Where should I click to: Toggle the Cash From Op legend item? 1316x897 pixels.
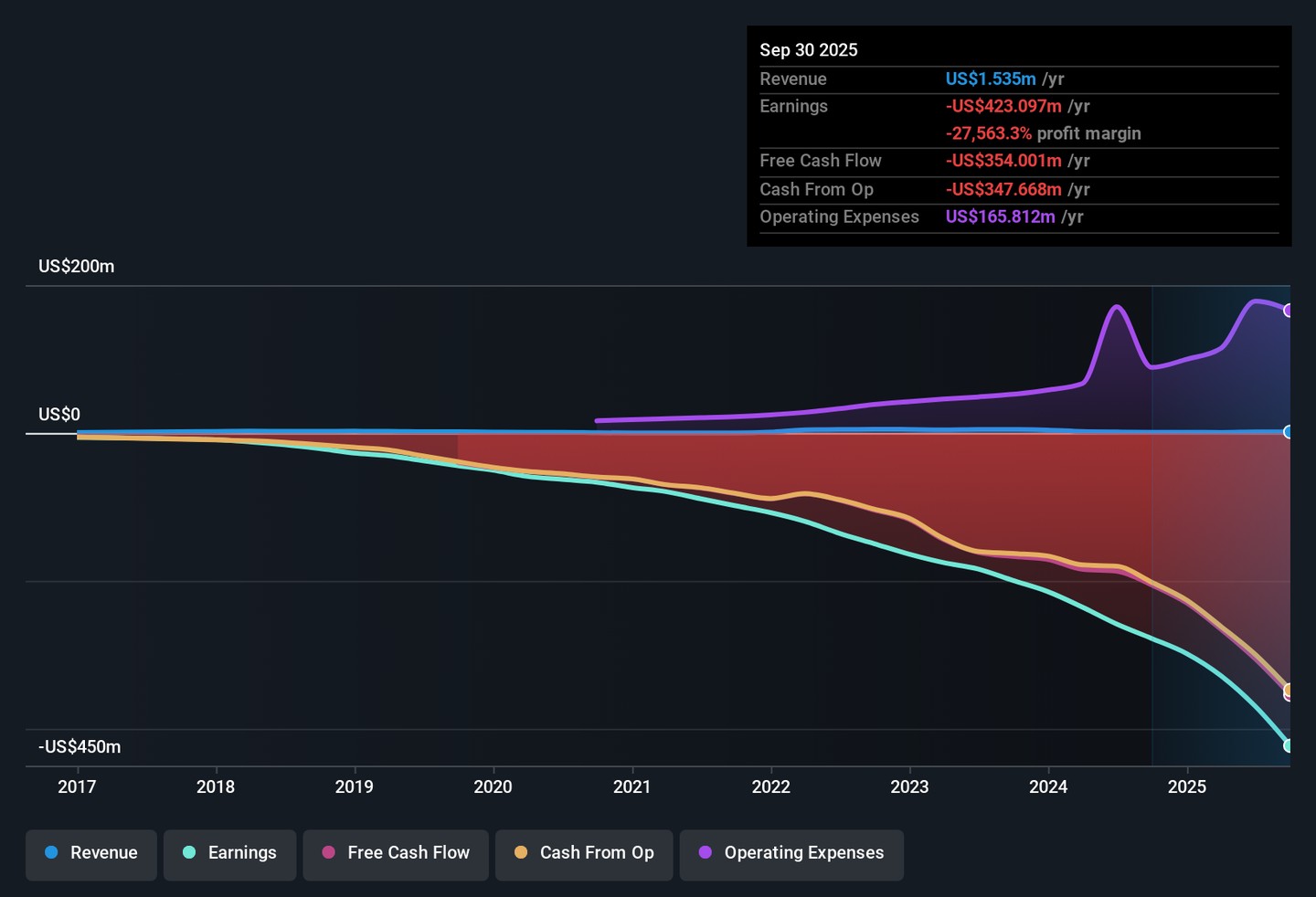584,853
